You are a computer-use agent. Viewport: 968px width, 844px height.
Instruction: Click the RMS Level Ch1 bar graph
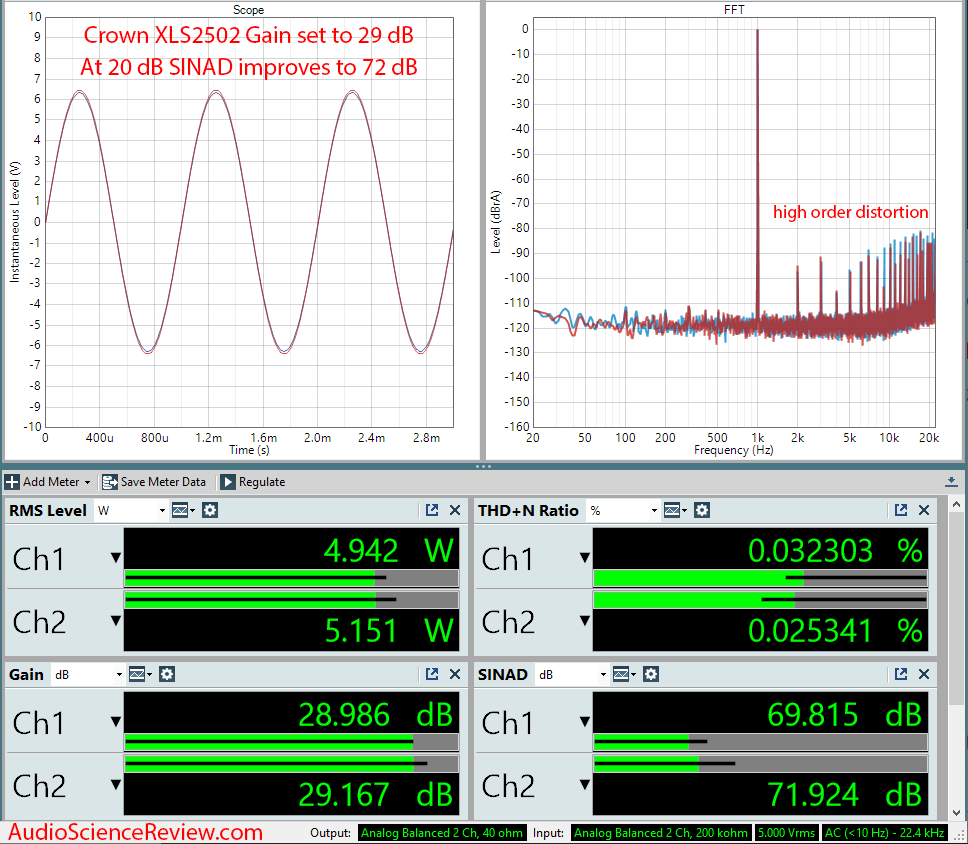[x=291, y=578]
